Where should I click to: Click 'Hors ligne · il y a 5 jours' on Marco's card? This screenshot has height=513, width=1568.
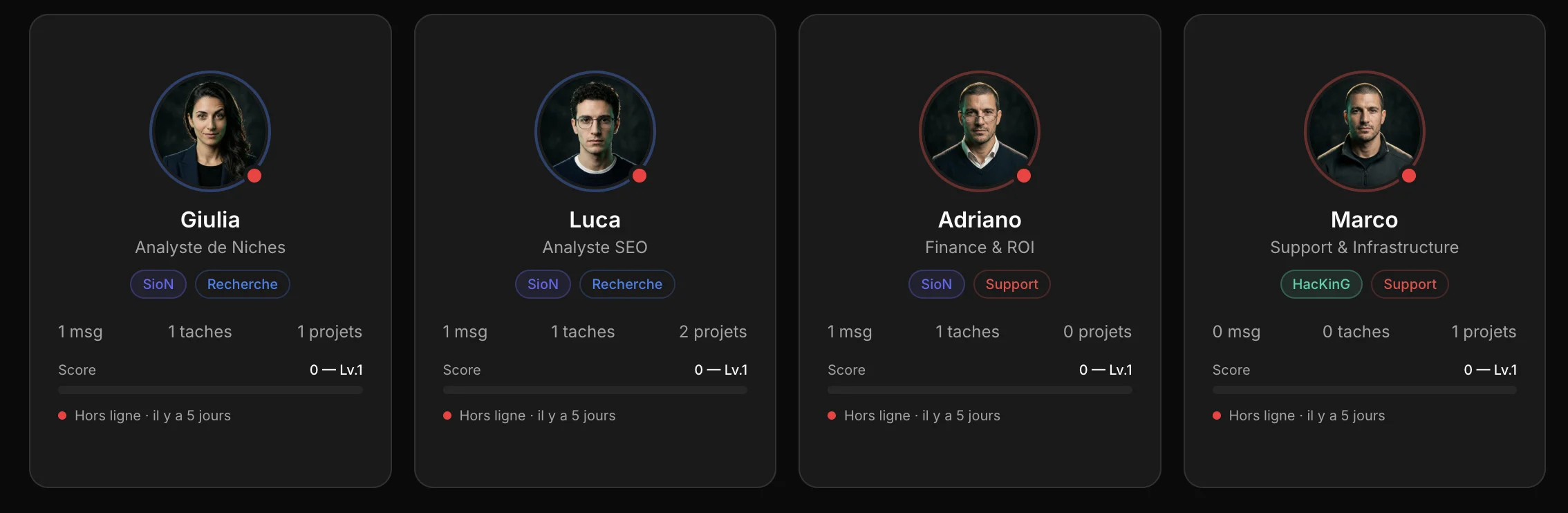click(1307, 416)
